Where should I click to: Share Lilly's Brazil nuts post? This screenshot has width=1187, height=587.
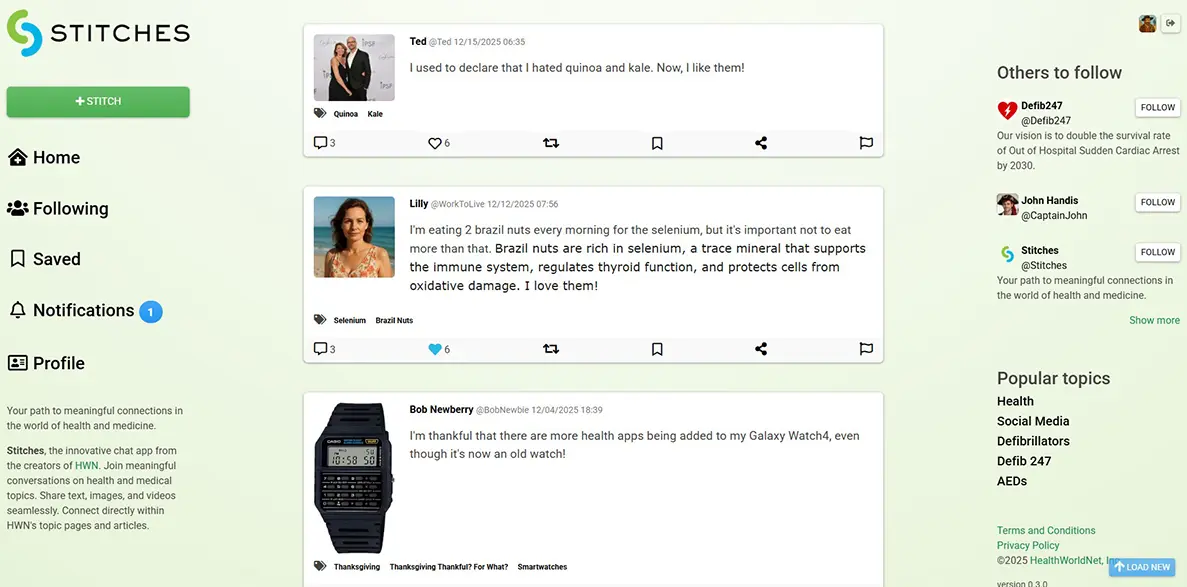pyautogui.click(x=761, y=349)
